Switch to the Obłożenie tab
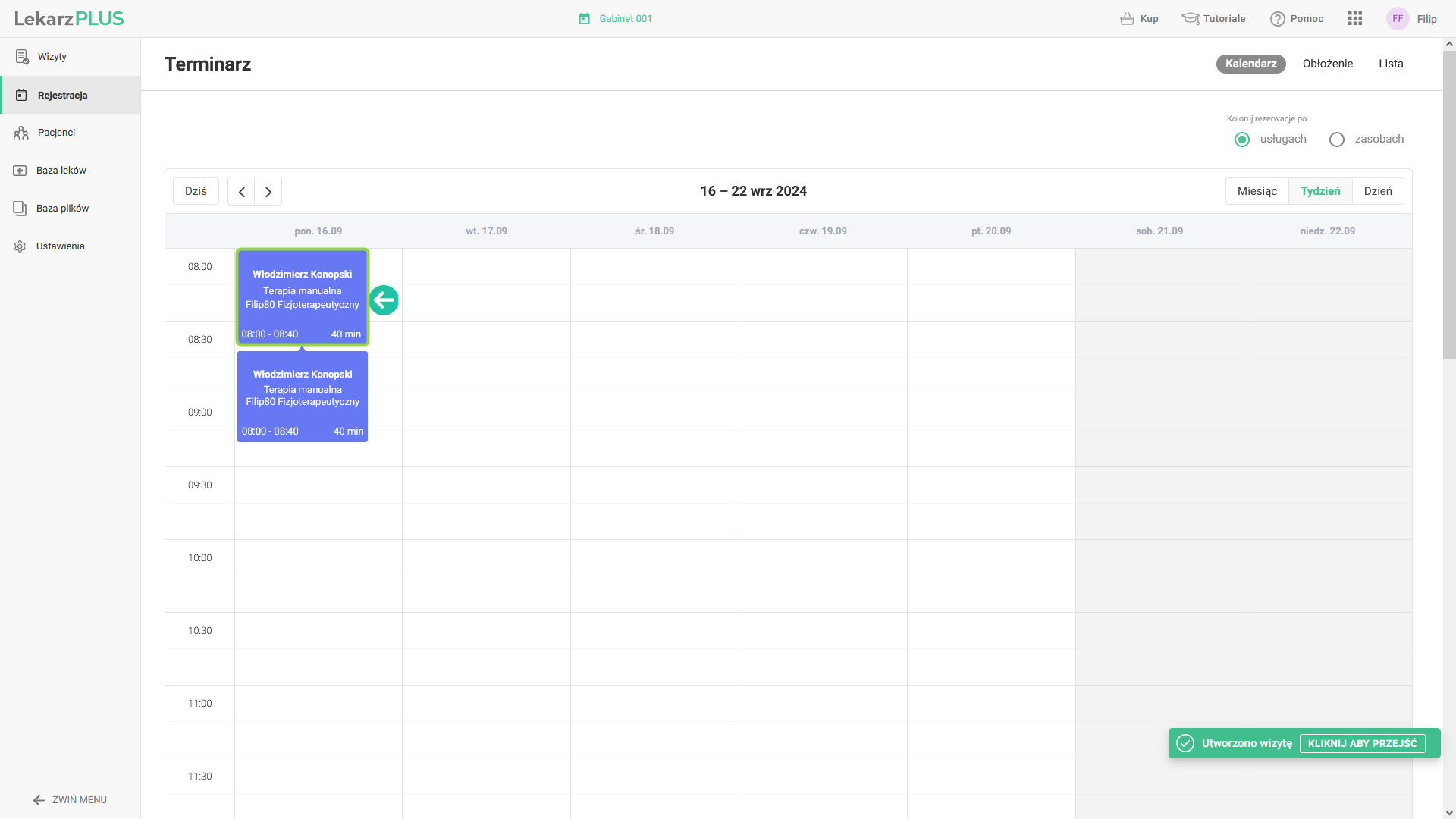Screen dimensions: 1456x819 click(1327, 64)
